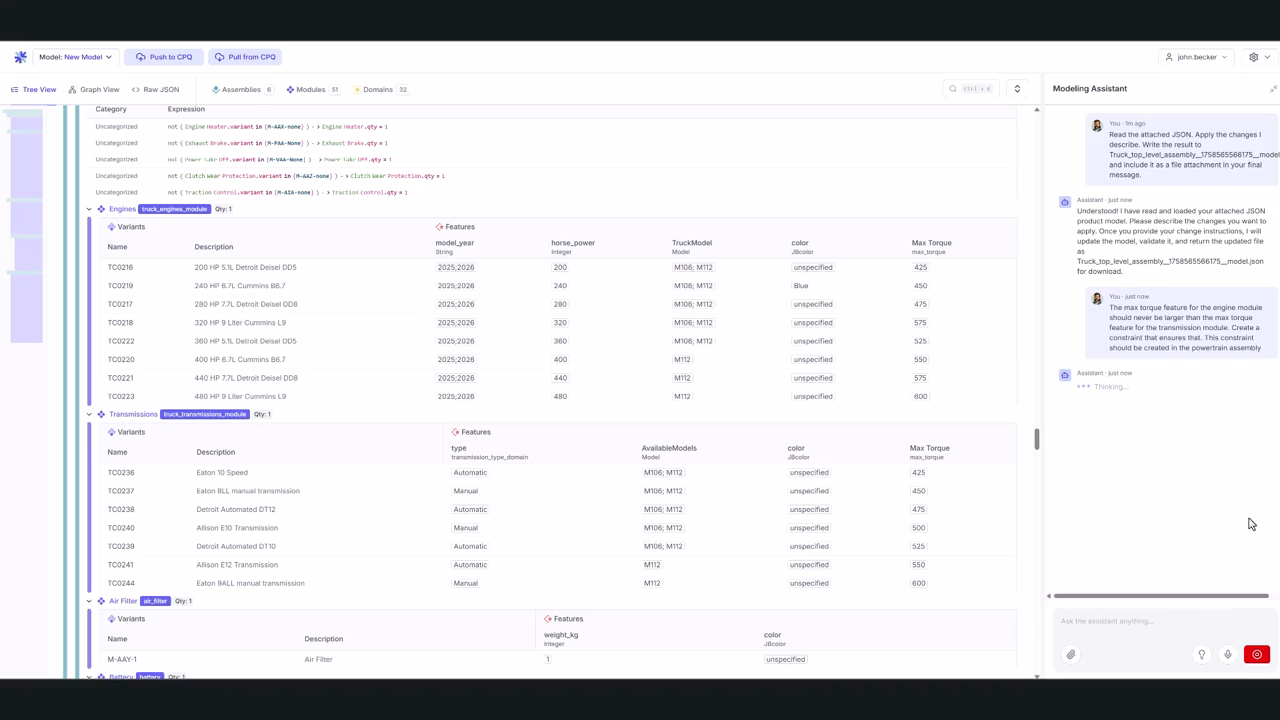Click the lightbulb suggestion icon in chat

pyautogui.click(x=1202, y=654)
